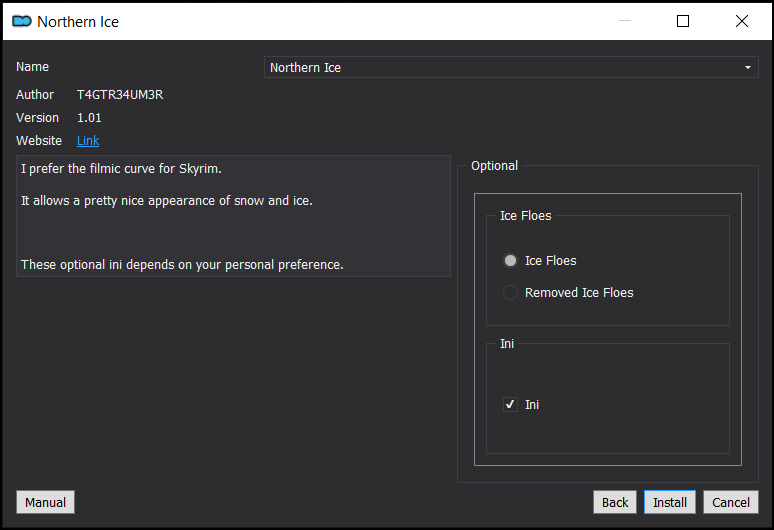The width and height of the screenshot is (774, 530).
Task: Maximize the Northern Ice installer window
Action: click(683, 21)
